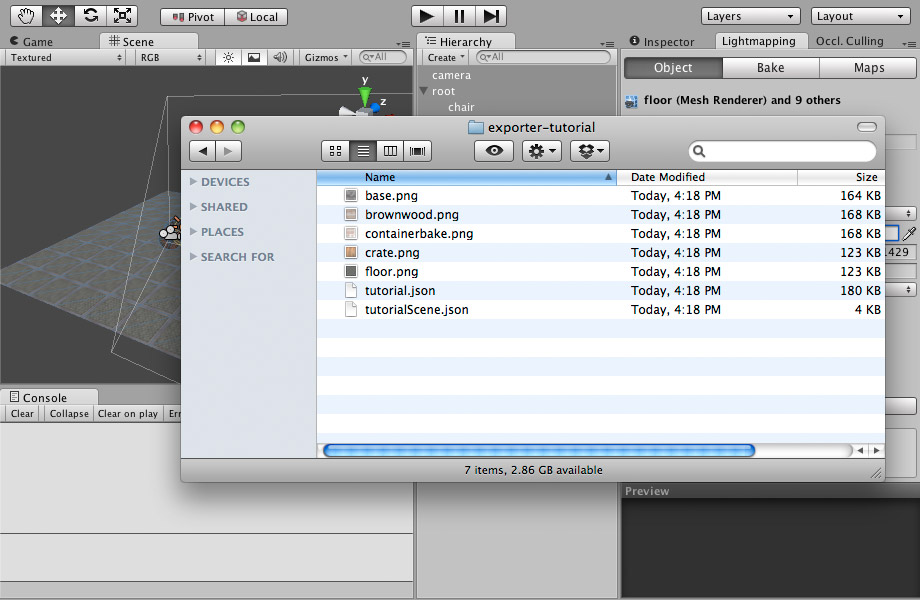Open the Layers dropdown
Image resolution: width=920 pixels, height=600 pixels.
[x=748, y=15]
